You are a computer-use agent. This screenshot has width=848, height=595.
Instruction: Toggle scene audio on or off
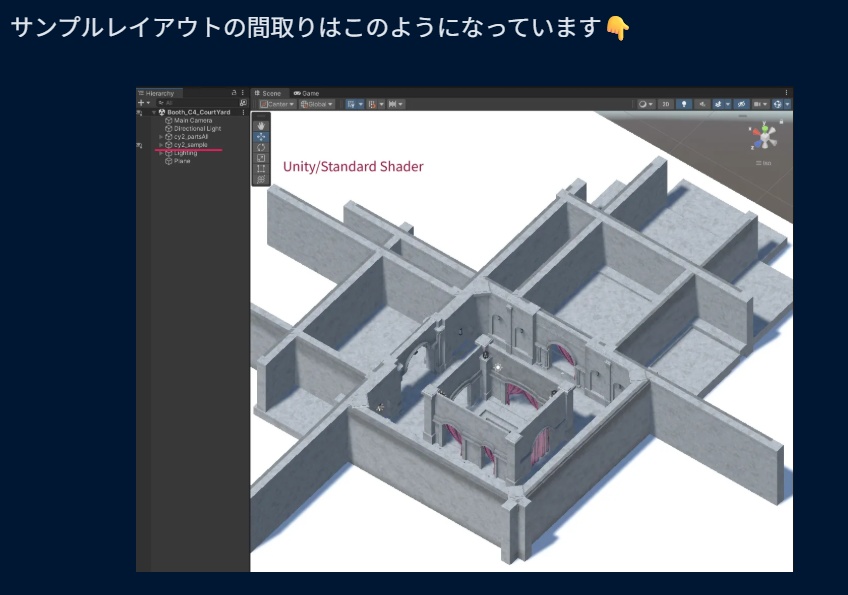pos(703,104)
